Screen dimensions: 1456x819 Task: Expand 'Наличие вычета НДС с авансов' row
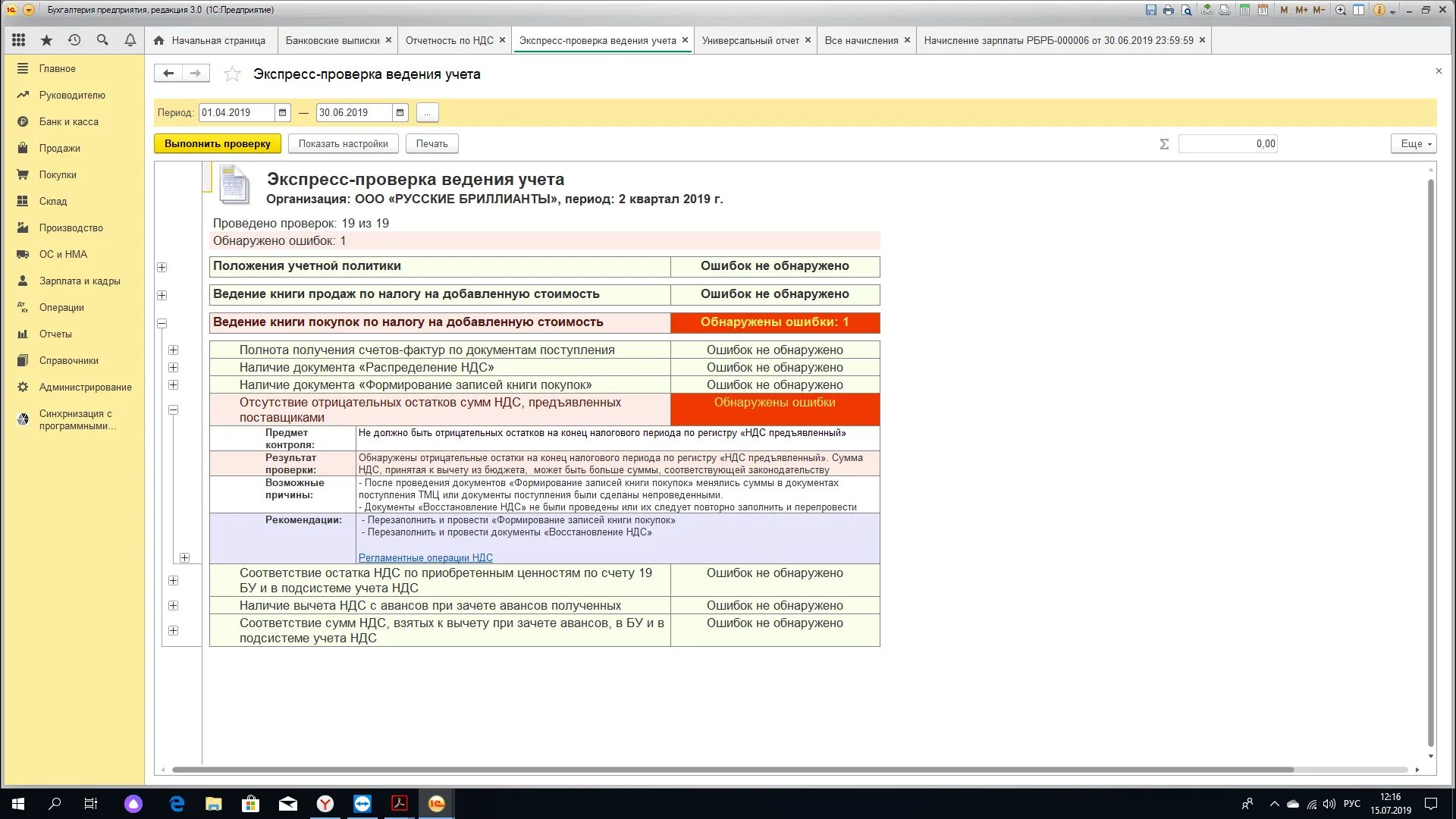point(173,605)
